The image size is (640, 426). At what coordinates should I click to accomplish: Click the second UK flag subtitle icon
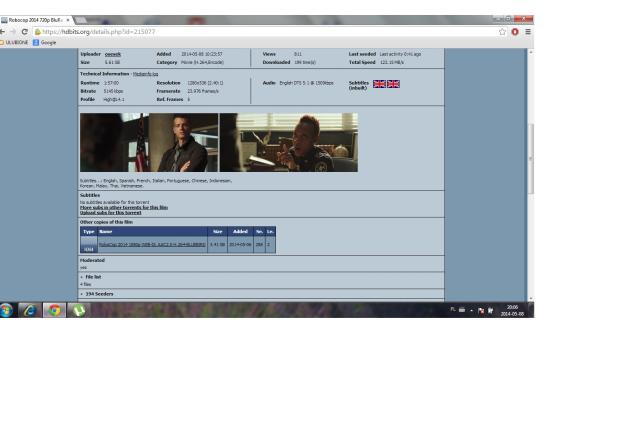point(393,84)
